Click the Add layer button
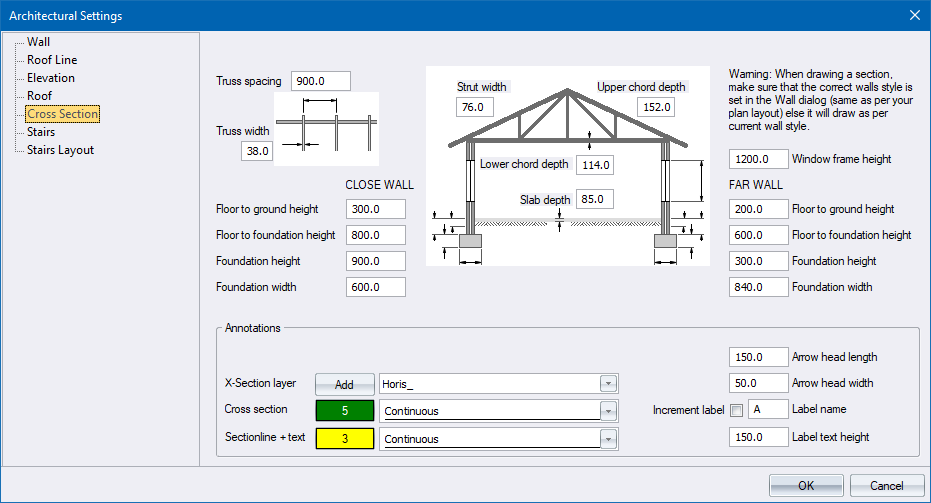931x503 pixels. click(x=344, y=384)
